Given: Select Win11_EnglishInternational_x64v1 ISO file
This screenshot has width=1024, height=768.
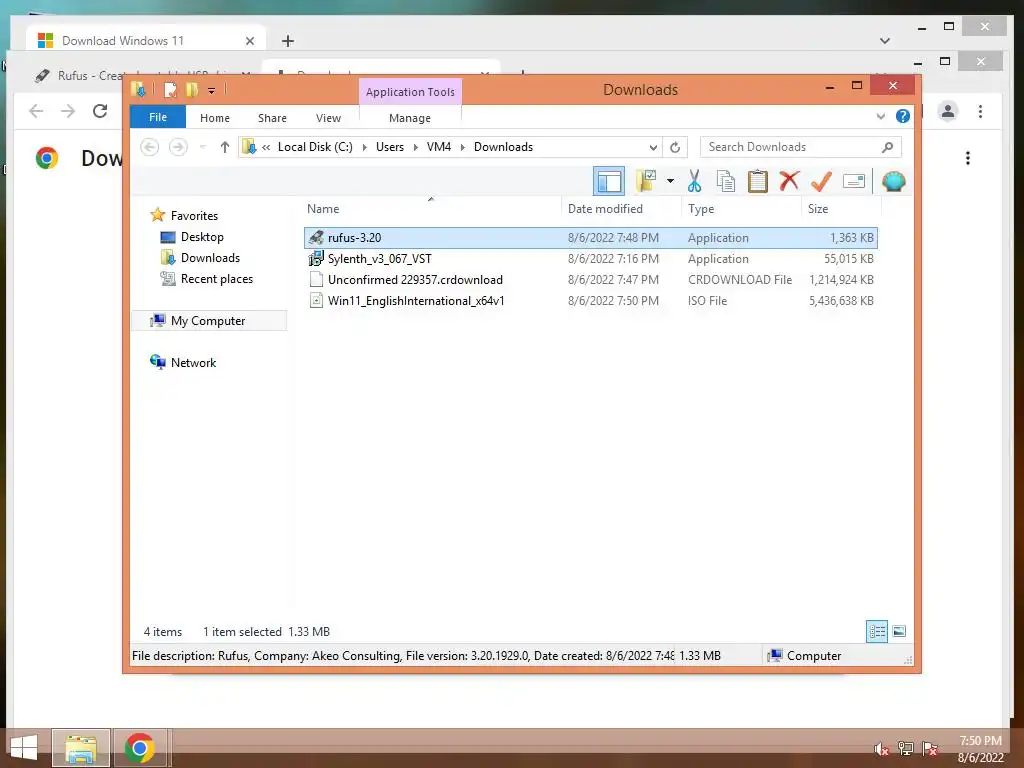Looking at the screenshot, I should tap(590, 300).
